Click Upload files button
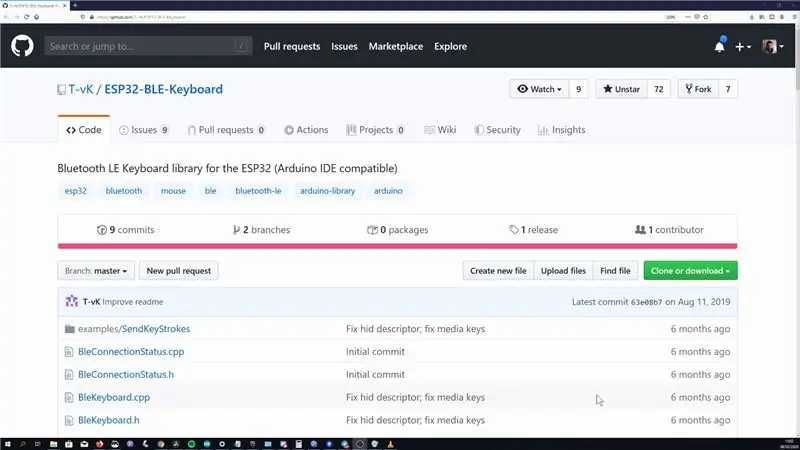The width and height of the screenshot is (800, 450). pyautogui.click(x=563, y=270)
